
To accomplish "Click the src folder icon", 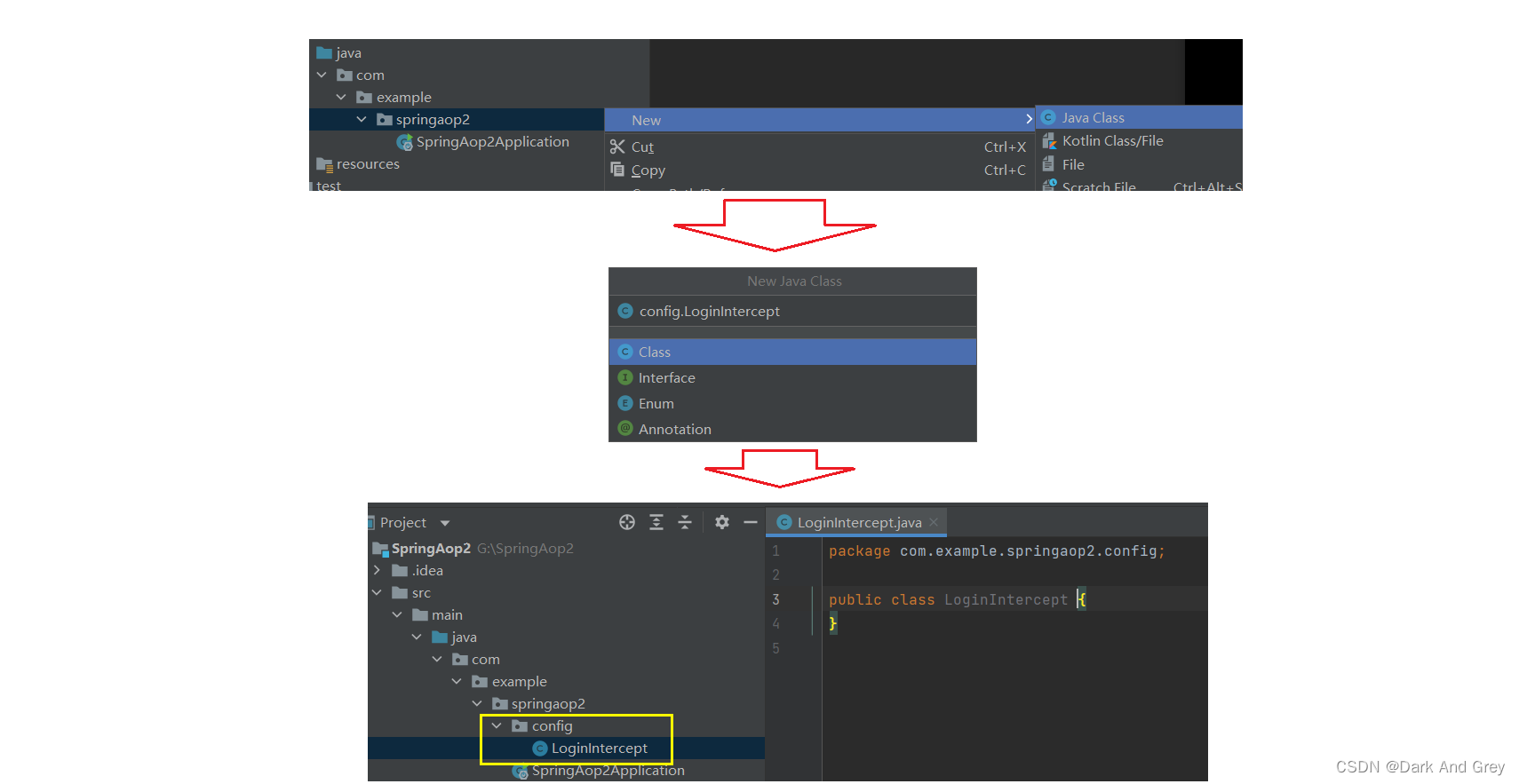I will [x=400, y=592].
